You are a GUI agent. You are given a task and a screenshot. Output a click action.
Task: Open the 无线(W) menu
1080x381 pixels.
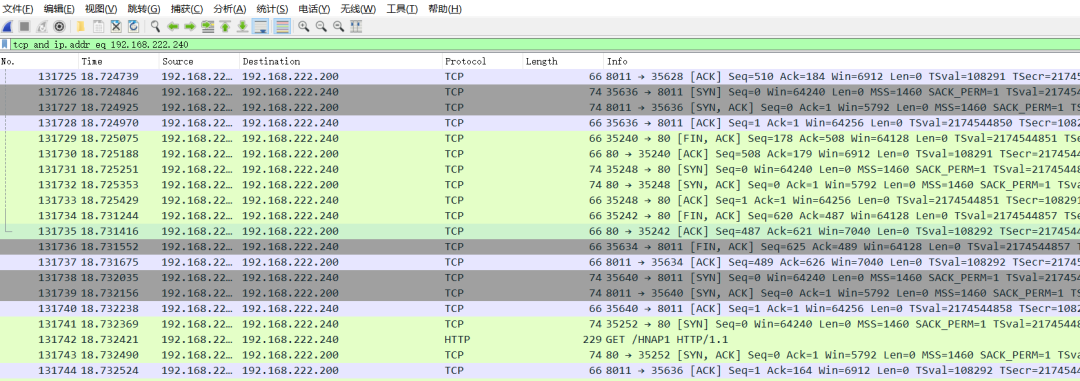358,9
